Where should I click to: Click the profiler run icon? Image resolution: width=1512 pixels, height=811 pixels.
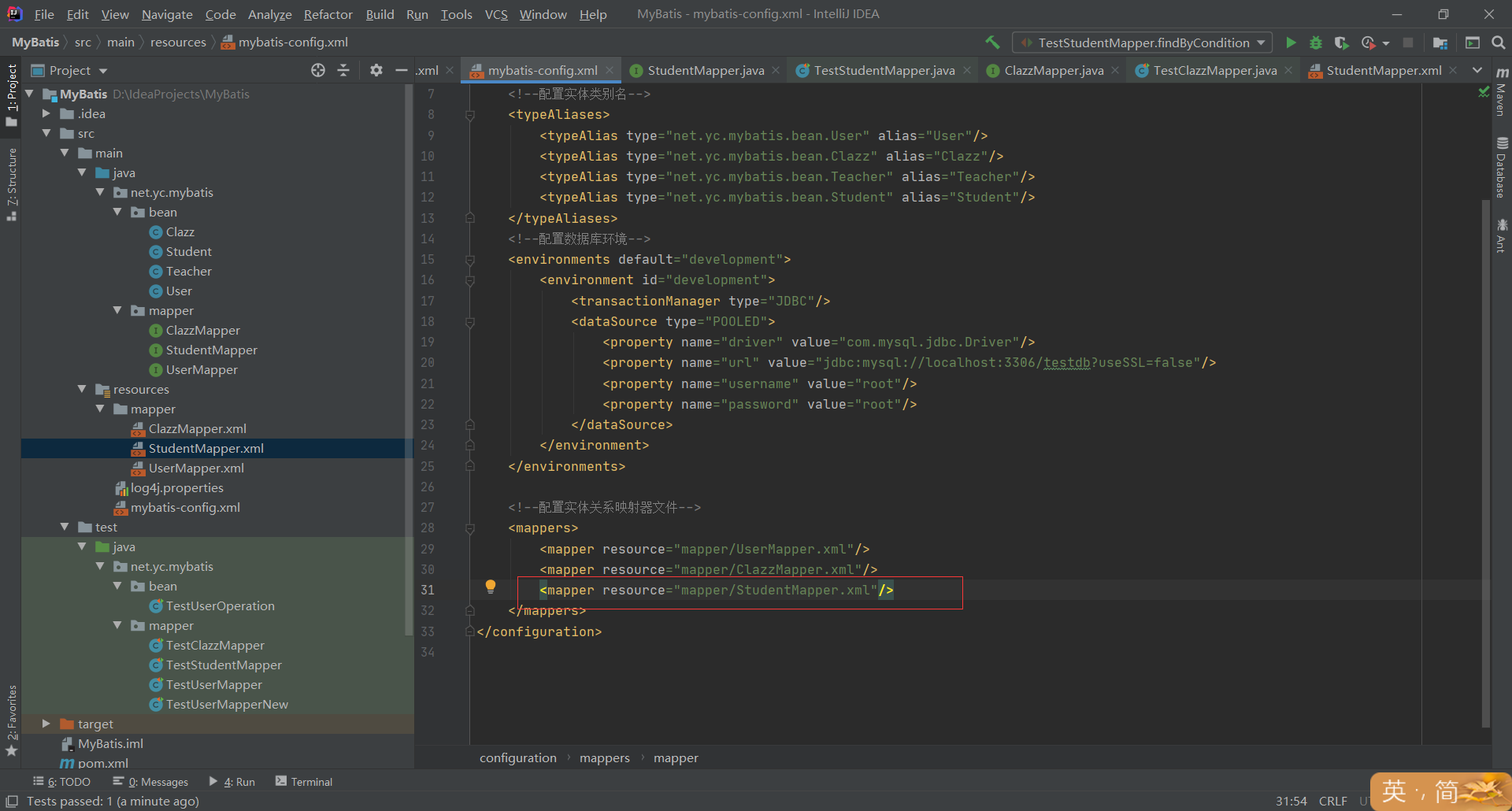(1369, 43)
